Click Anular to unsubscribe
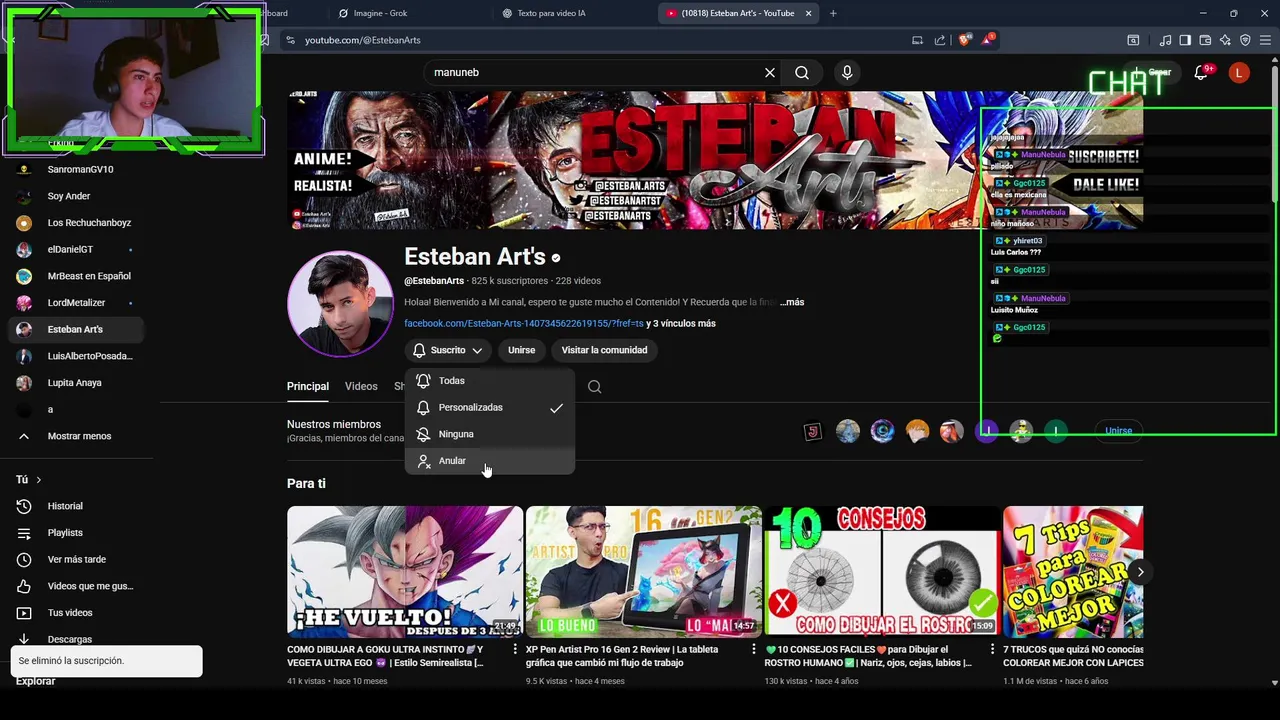Viewport: 1280px width, 720px height. [490, 461]
